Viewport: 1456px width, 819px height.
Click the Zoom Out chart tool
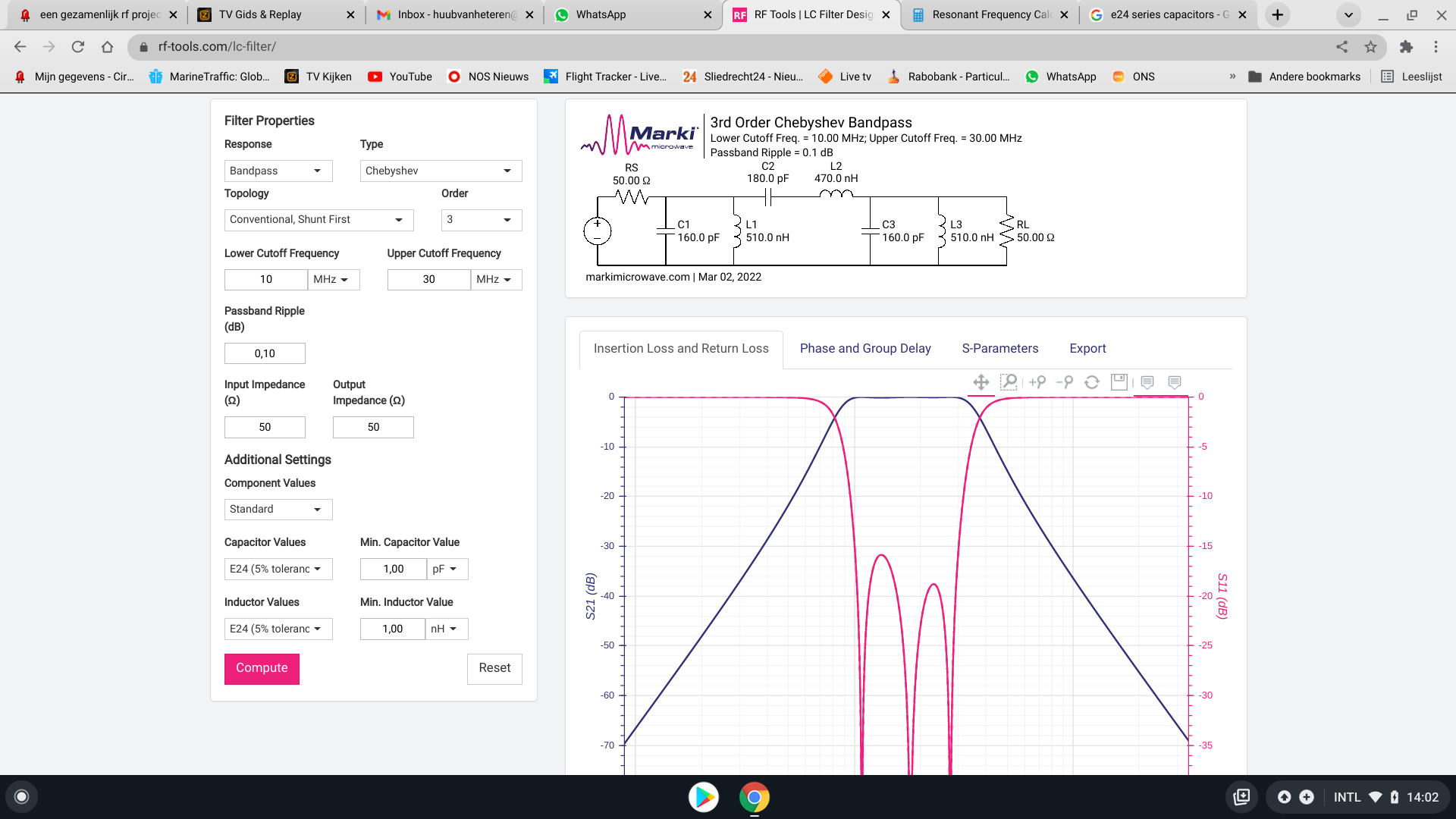coord(1065,382)
